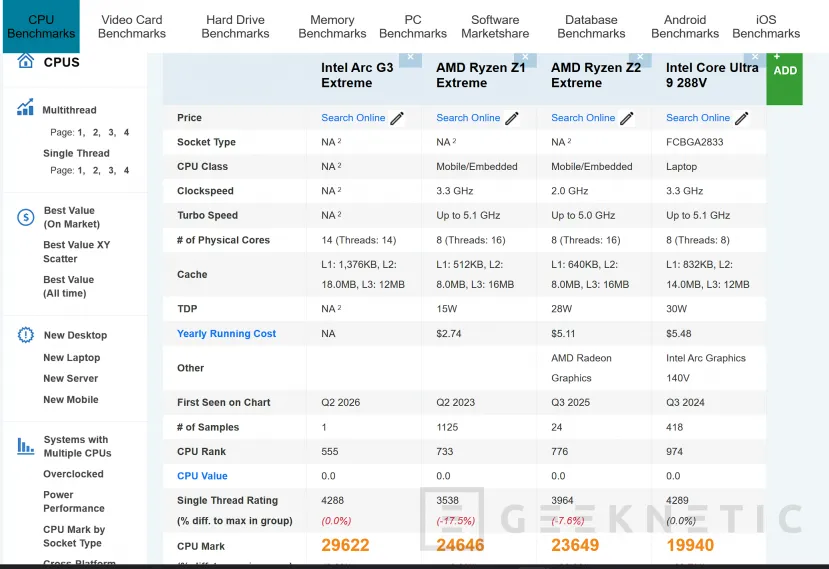Click the Systems with Multiple CPUs bar icon

[x=25, y=446]
